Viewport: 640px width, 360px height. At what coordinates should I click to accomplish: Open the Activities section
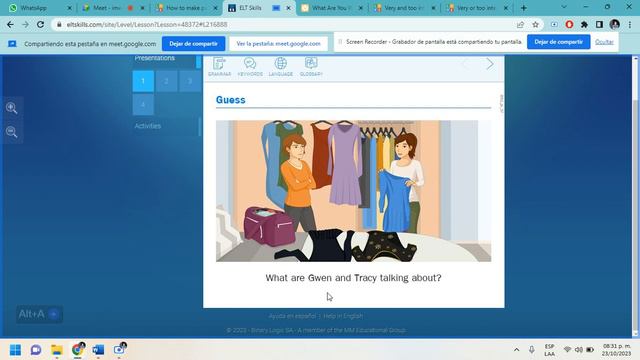tap(147, 126)
